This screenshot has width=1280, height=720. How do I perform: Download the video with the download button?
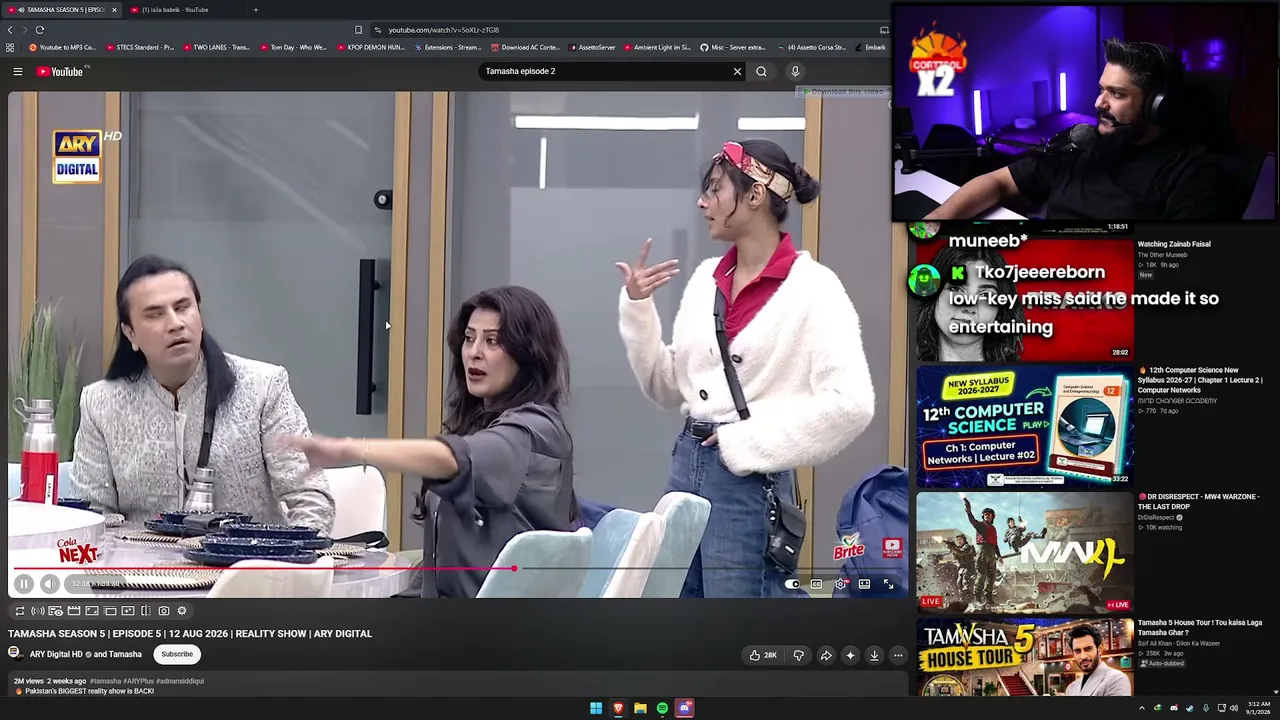(874, 656)
